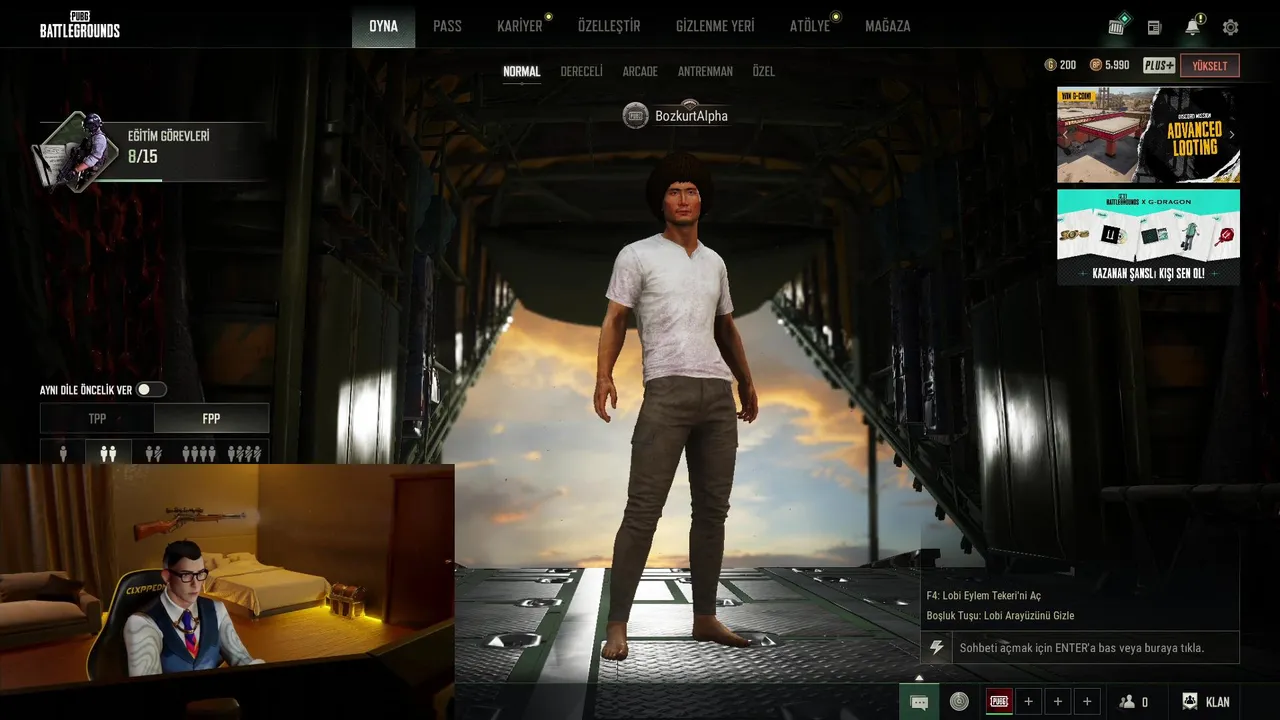This screenshot has width=1280, height=720.
Task: Open the settings gear icon
Action: (1231, 28)
